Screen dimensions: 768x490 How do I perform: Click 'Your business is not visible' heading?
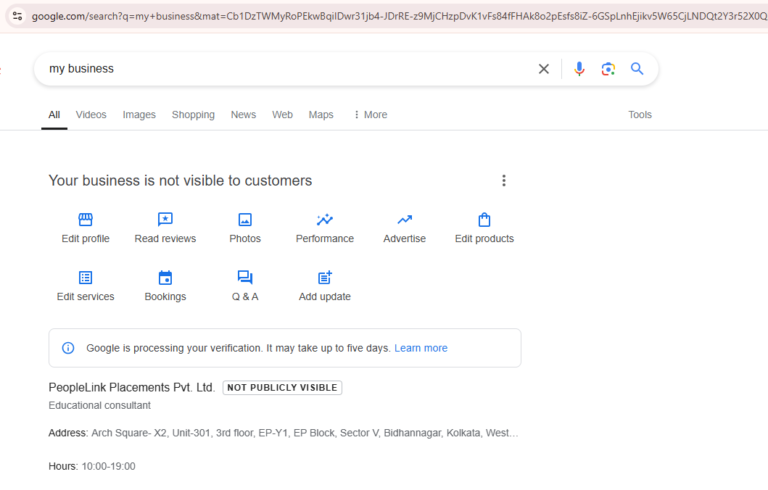click(180, 181)
